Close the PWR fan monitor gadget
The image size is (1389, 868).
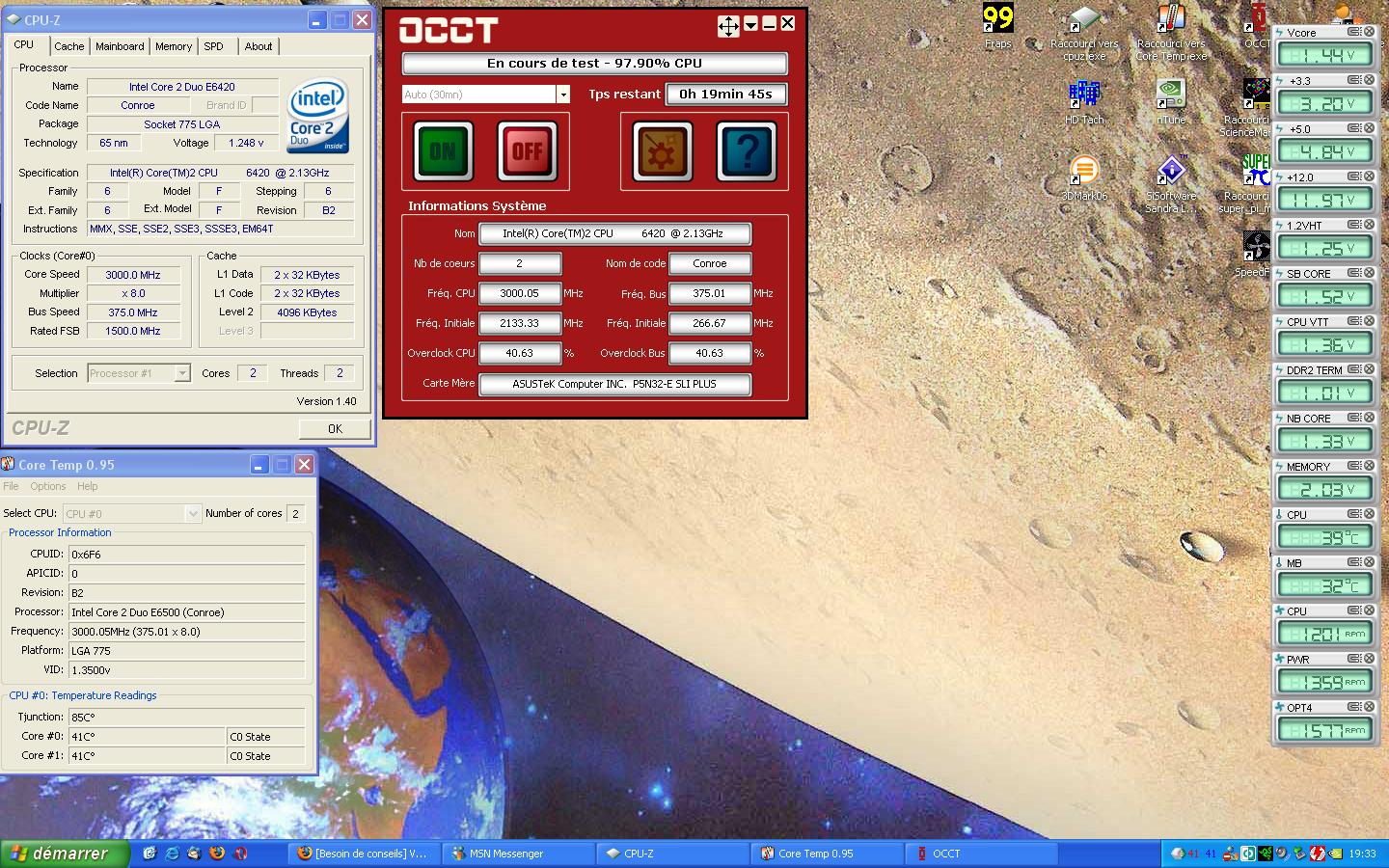1369,659
